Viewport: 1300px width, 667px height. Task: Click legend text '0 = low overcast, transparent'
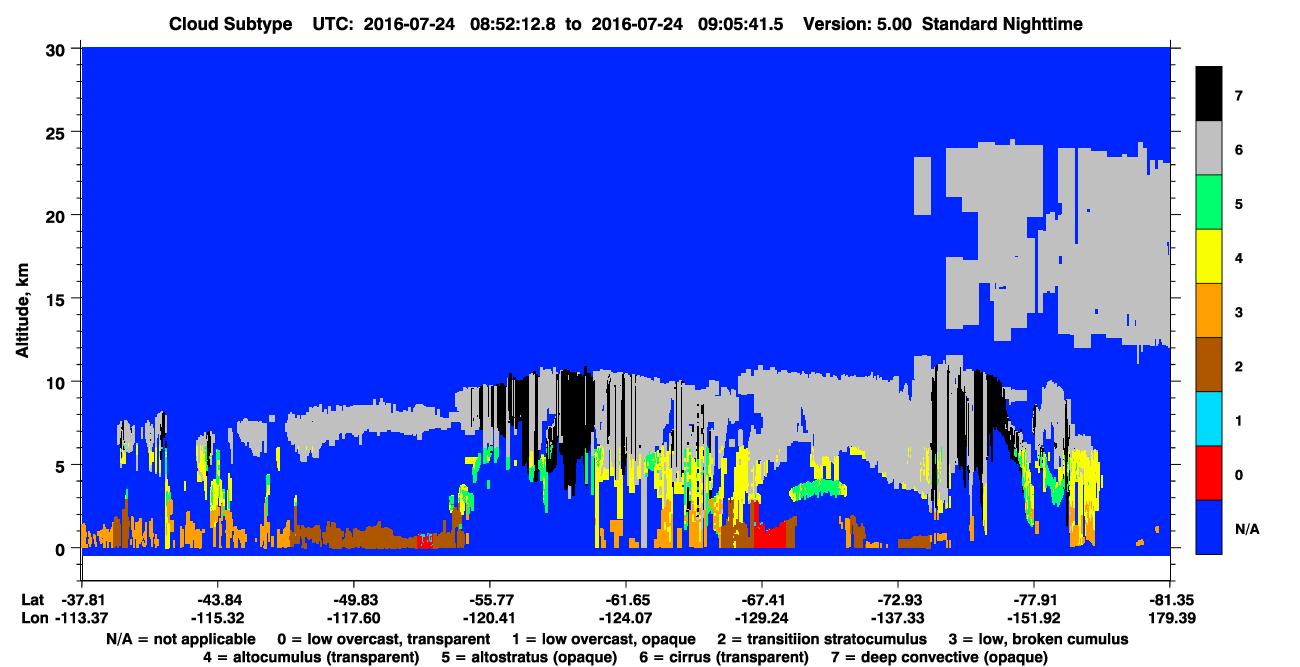pos(383,638)
